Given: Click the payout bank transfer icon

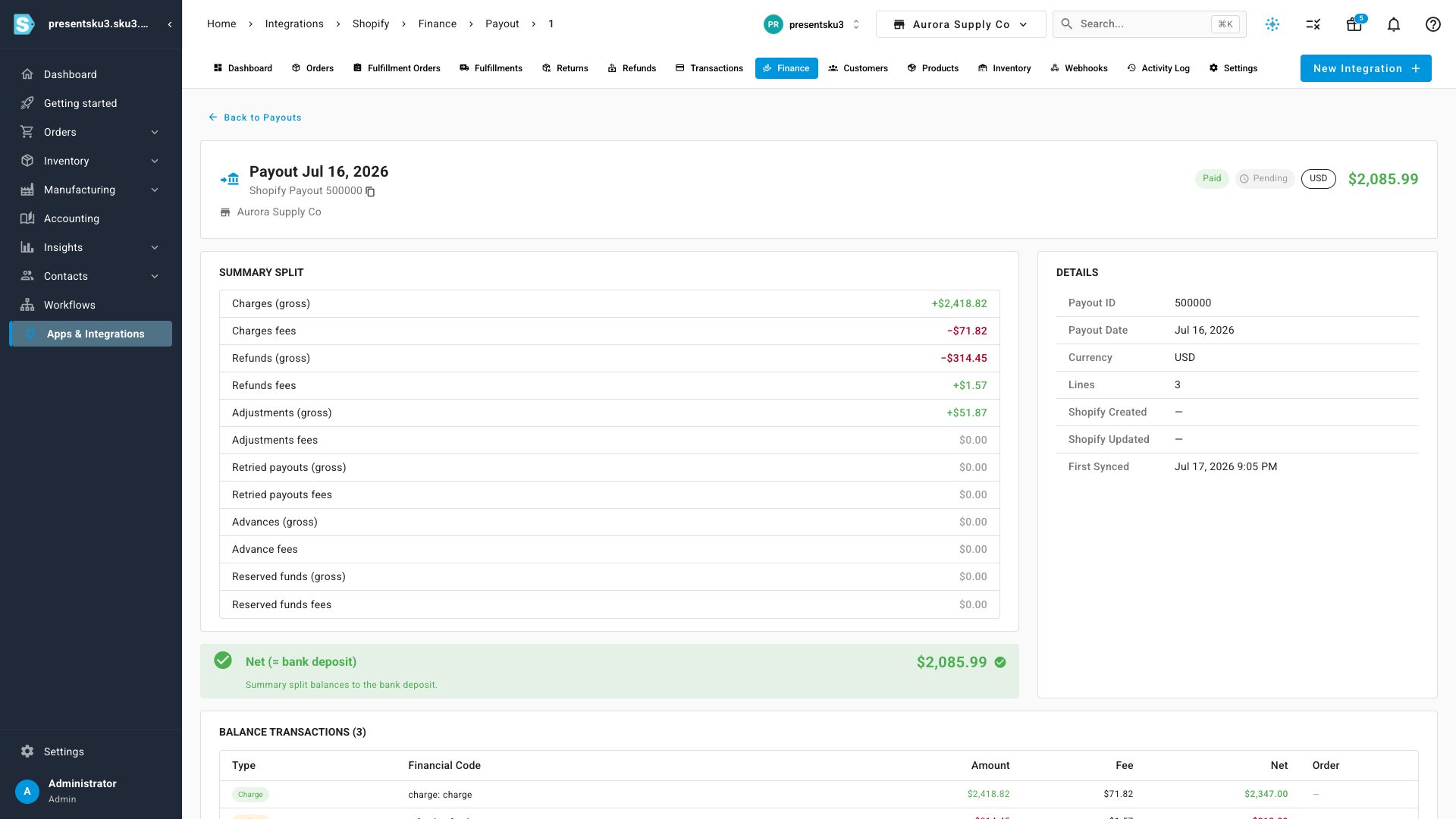Looking at the screenshot, I should pos(230,179).
